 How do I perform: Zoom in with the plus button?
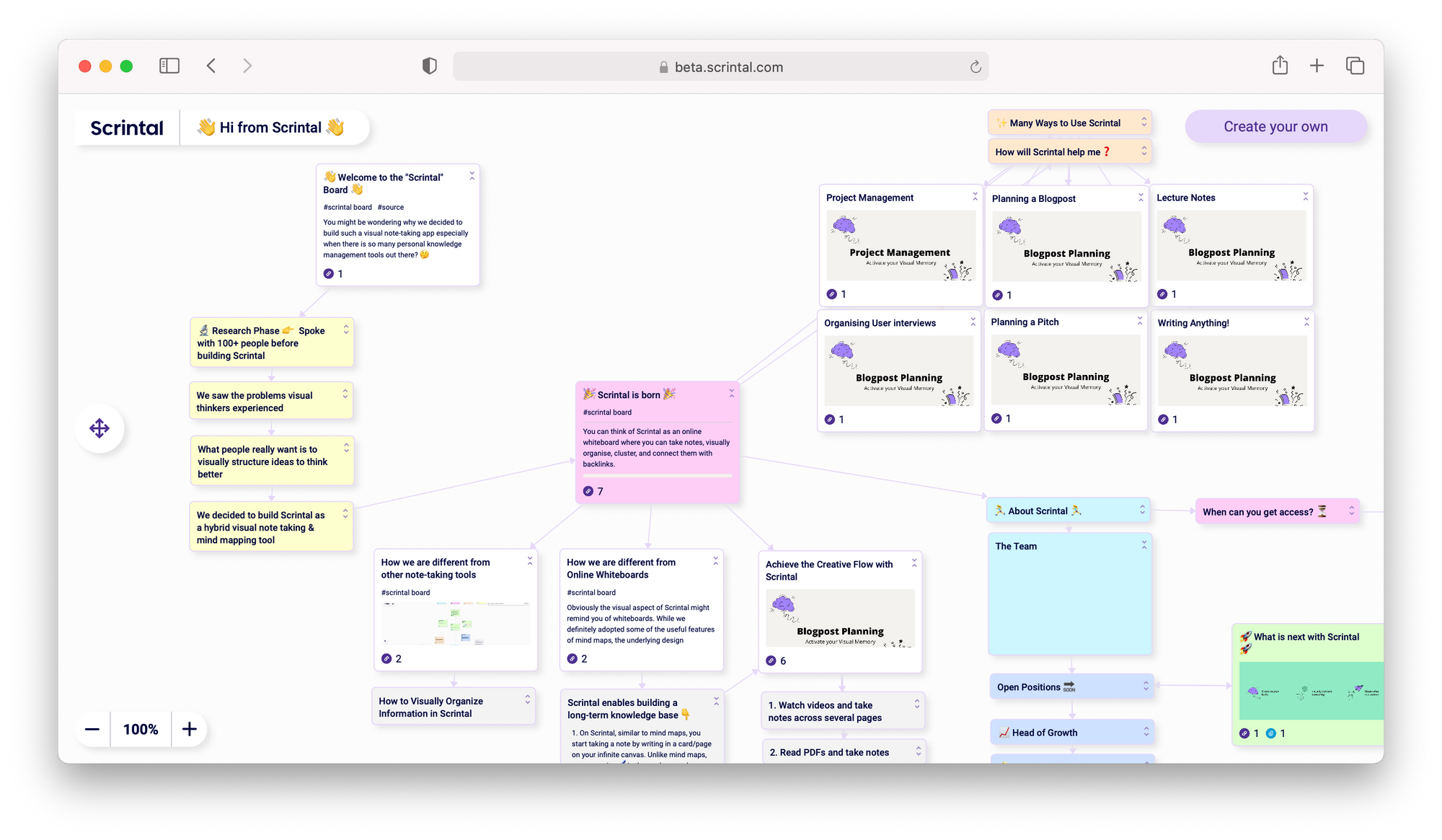click(190, 729)
